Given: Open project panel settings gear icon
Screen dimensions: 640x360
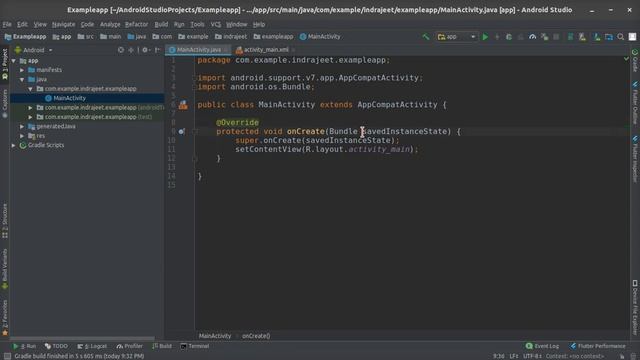Looking at the screenshot, I should tap(145, 50).
